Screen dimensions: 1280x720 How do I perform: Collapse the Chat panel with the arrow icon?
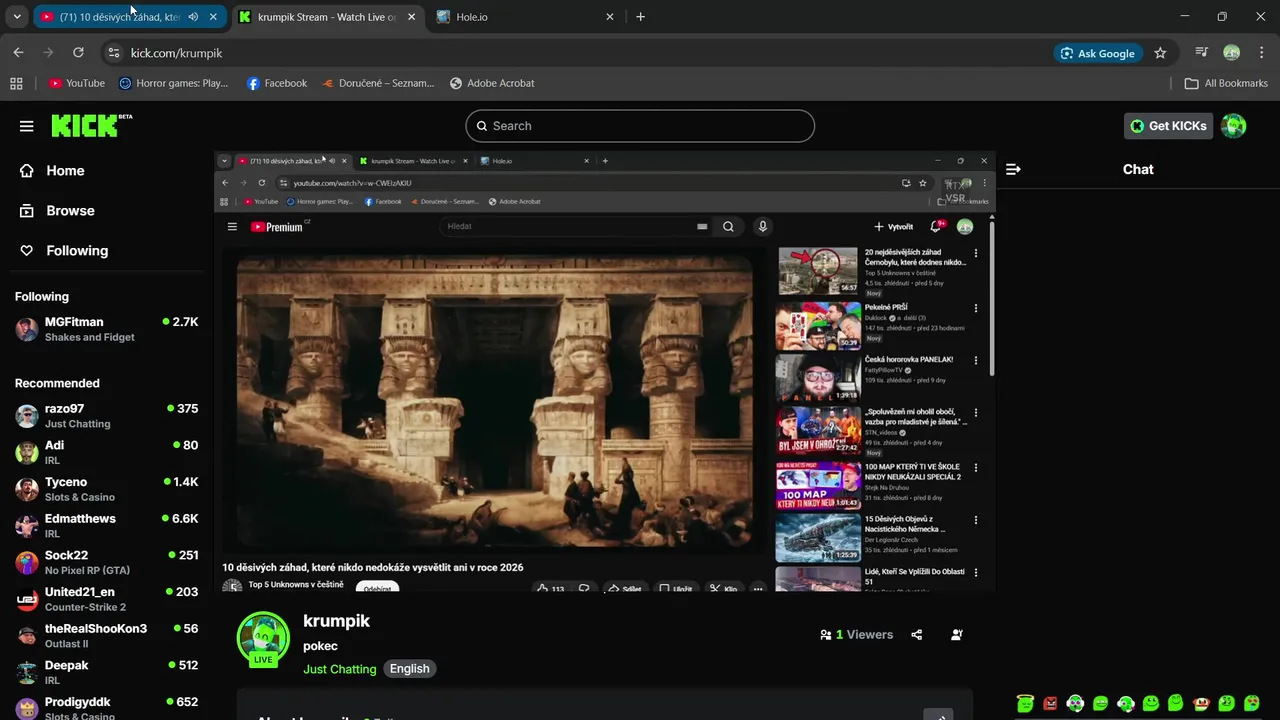click(x=1013, y=170)
